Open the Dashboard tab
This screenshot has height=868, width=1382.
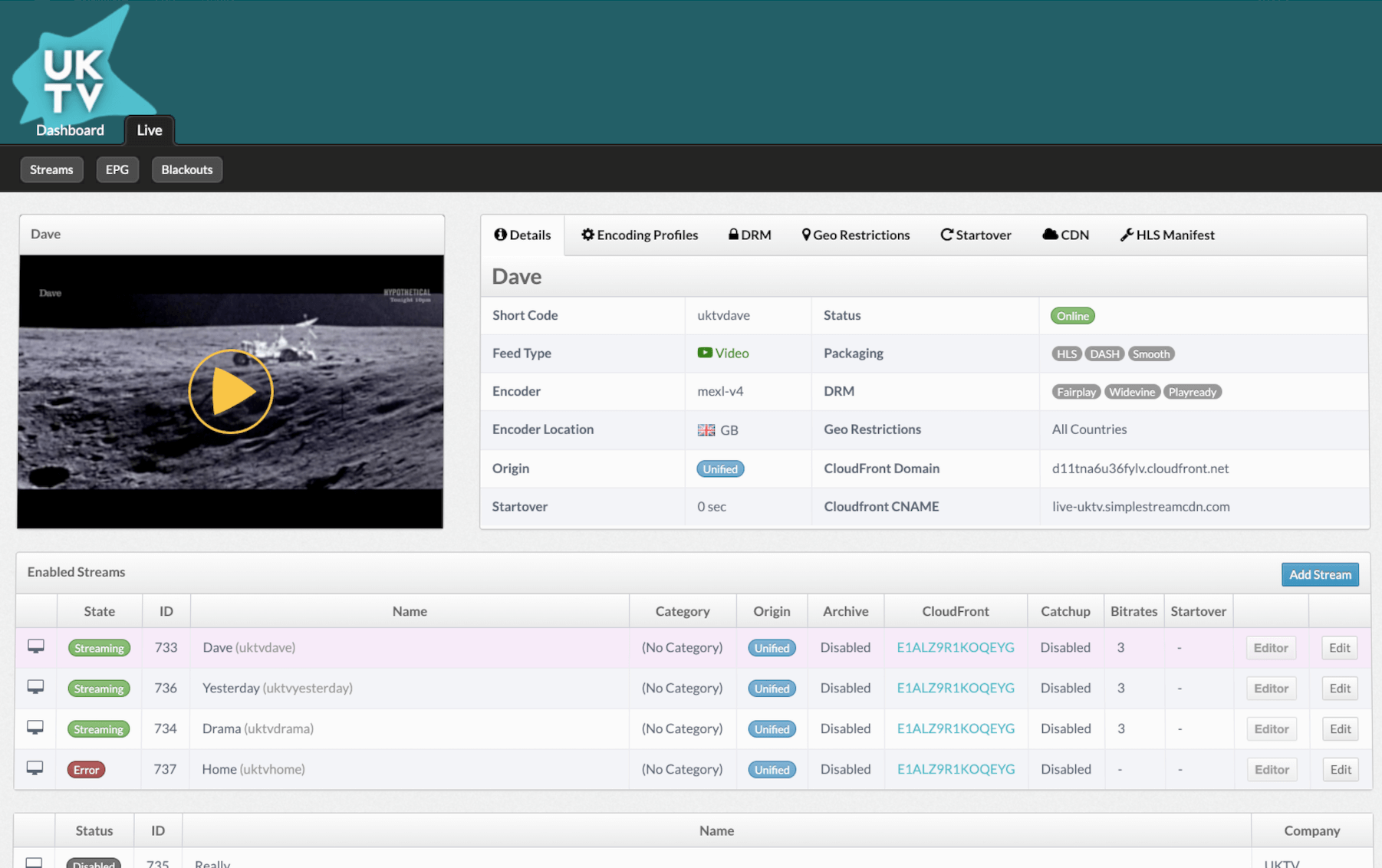70,130
